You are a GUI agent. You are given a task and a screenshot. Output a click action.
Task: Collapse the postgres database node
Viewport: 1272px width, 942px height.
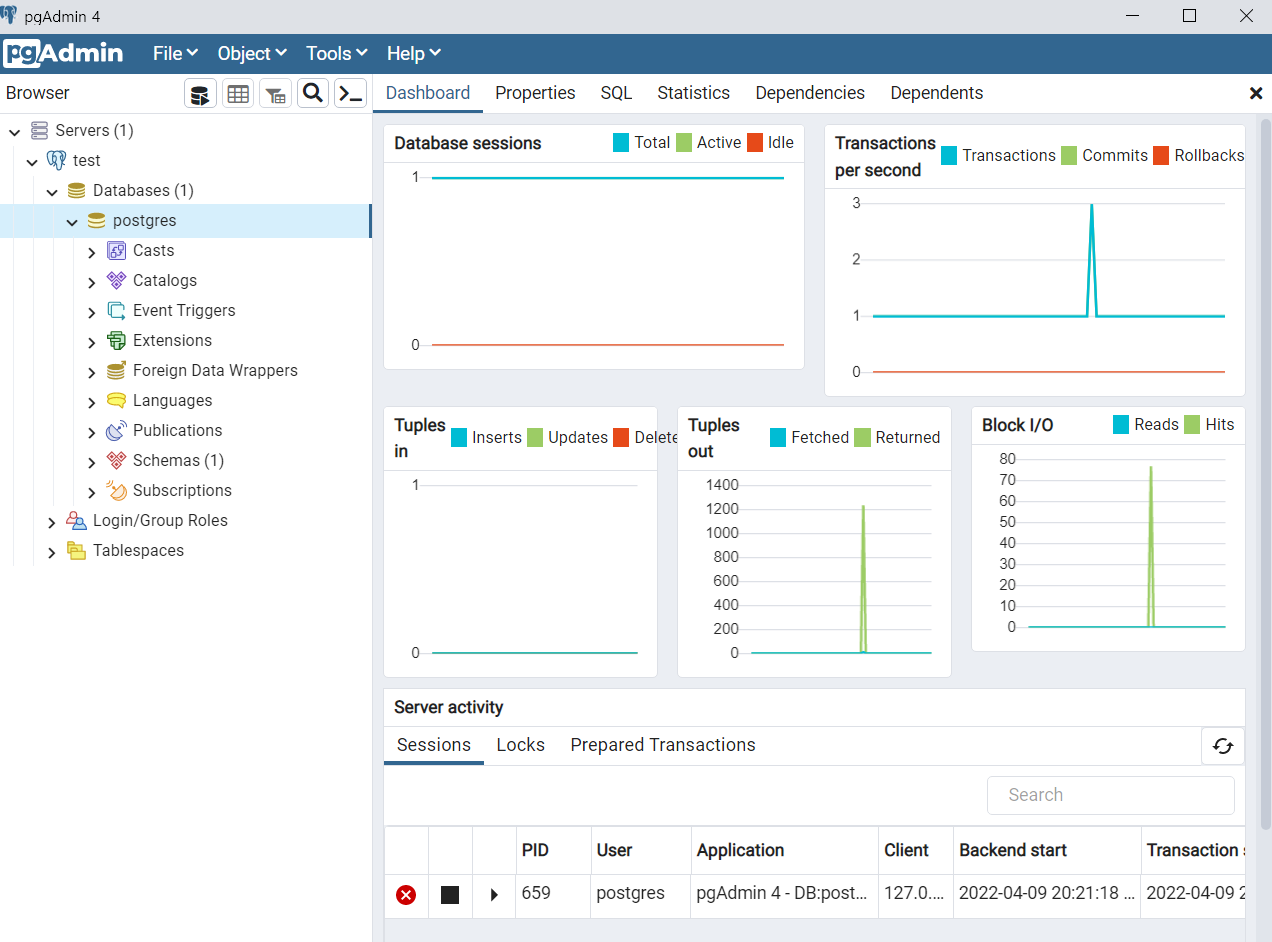pos(72,222)
